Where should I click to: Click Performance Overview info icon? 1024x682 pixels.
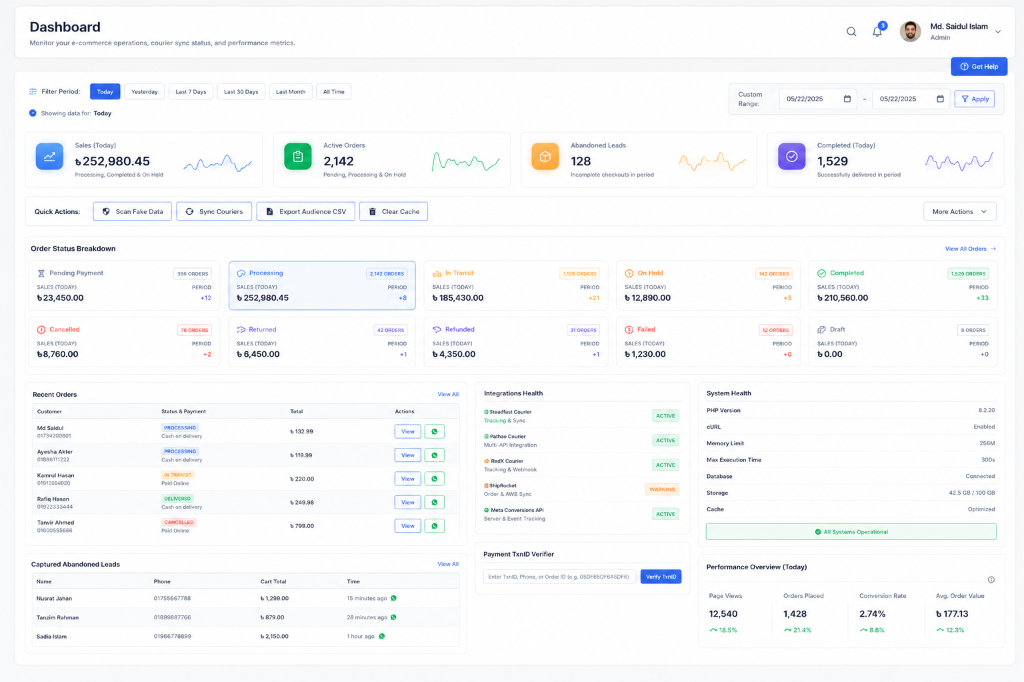(991, 580)
